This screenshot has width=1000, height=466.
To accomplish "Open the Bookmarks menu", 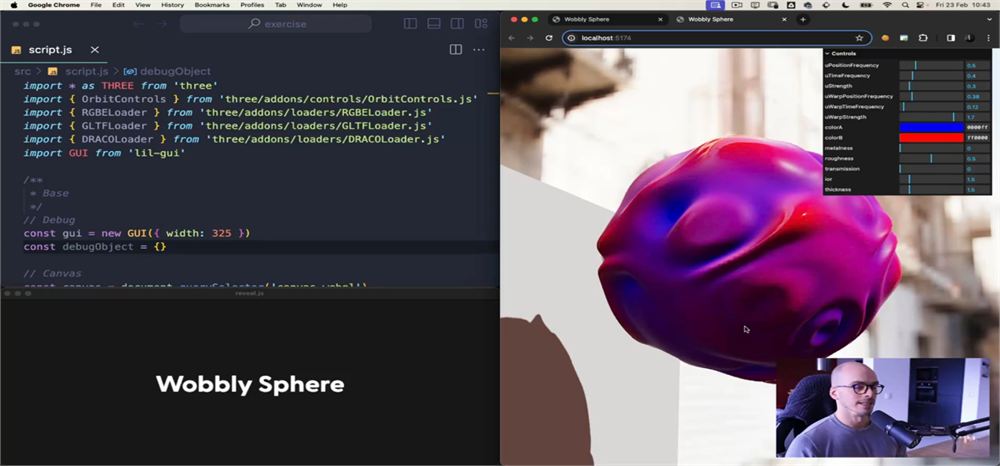I will pos(212,4).
